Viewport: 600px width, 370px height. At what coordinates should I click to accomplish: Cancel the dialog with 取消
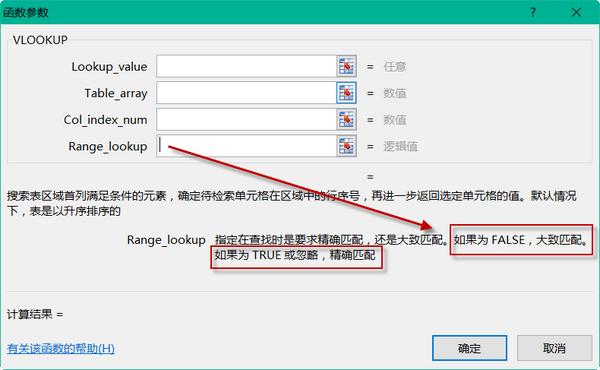tap(554, 348)
